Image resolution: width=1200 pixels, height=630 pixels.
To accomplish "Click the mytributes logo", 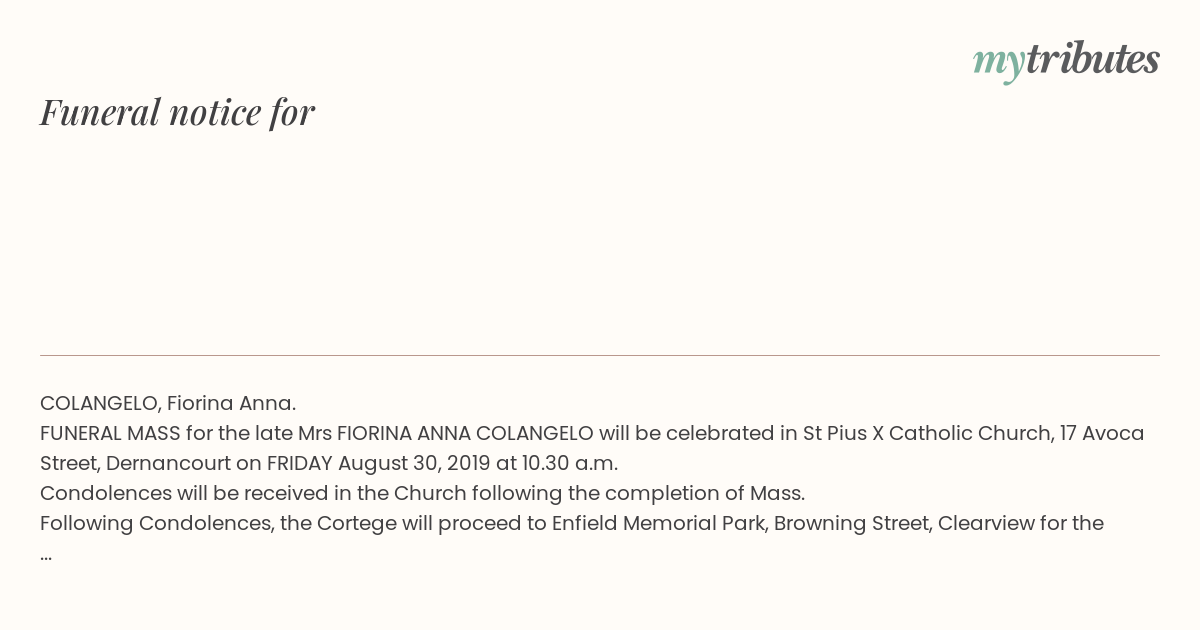I will [1066, 61].
